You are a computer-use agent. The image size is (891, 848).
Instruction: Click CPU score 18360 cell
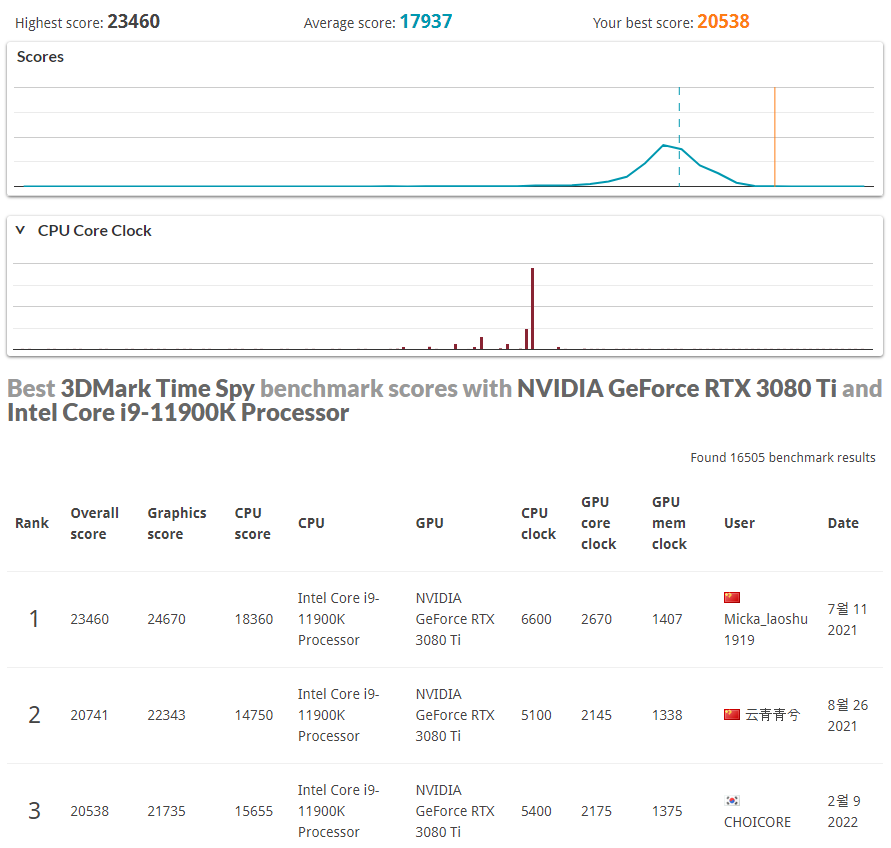pyautogui.click(x=254, y=619)
